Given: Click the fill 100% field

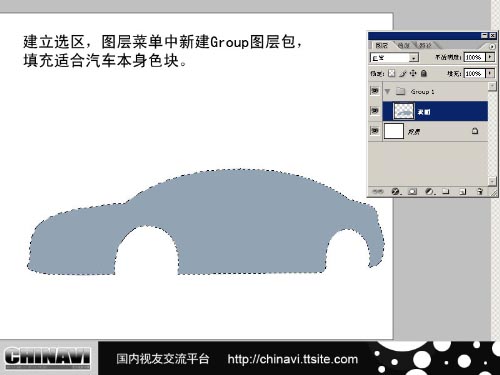Looking at the screenshot, I should (x=474, y=73).
